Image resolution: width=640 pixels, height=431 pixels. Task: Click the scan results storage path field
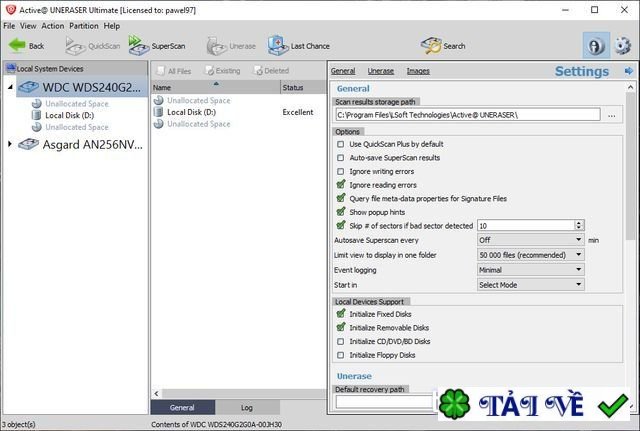468,115
